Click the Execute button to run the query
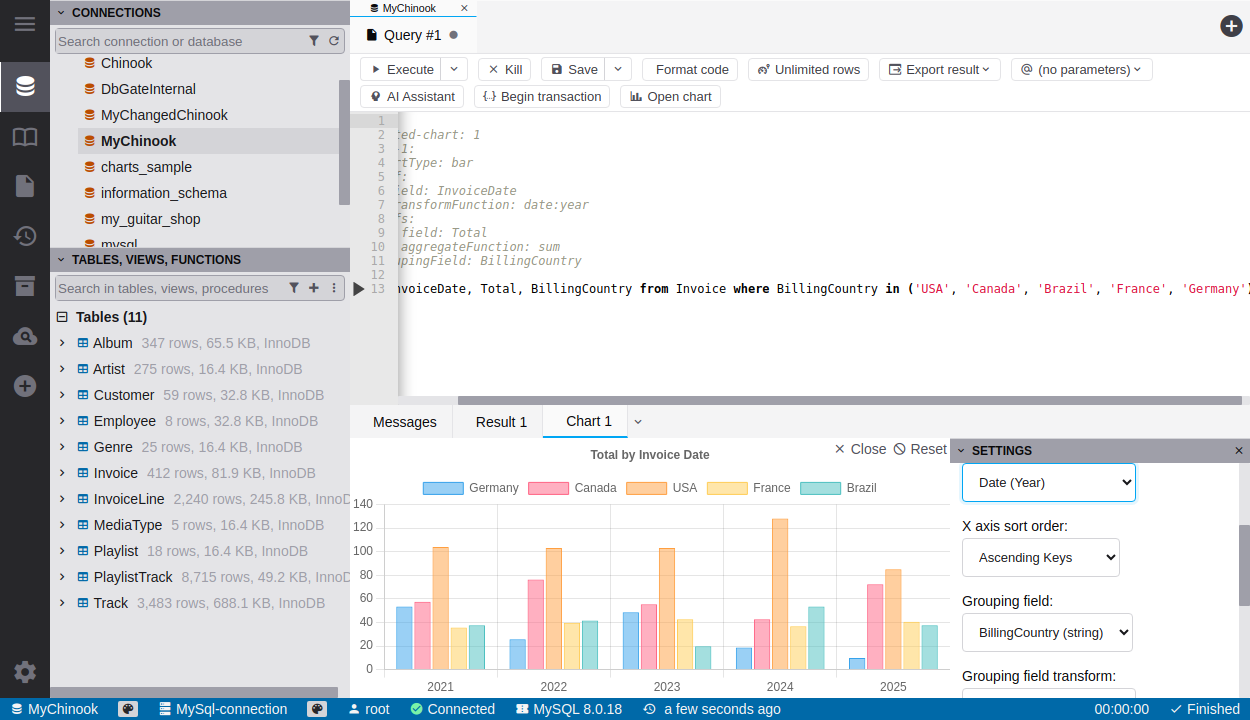 pyautogui.click(x=398, y=69)
